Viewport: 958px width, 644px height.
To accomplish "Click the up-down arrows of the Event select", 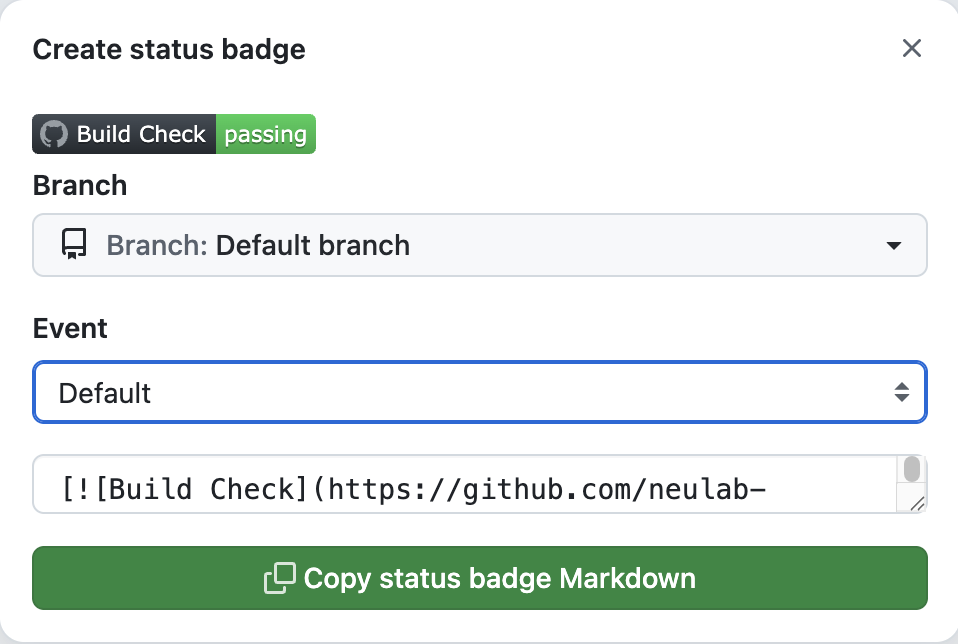I will (902, 392).
